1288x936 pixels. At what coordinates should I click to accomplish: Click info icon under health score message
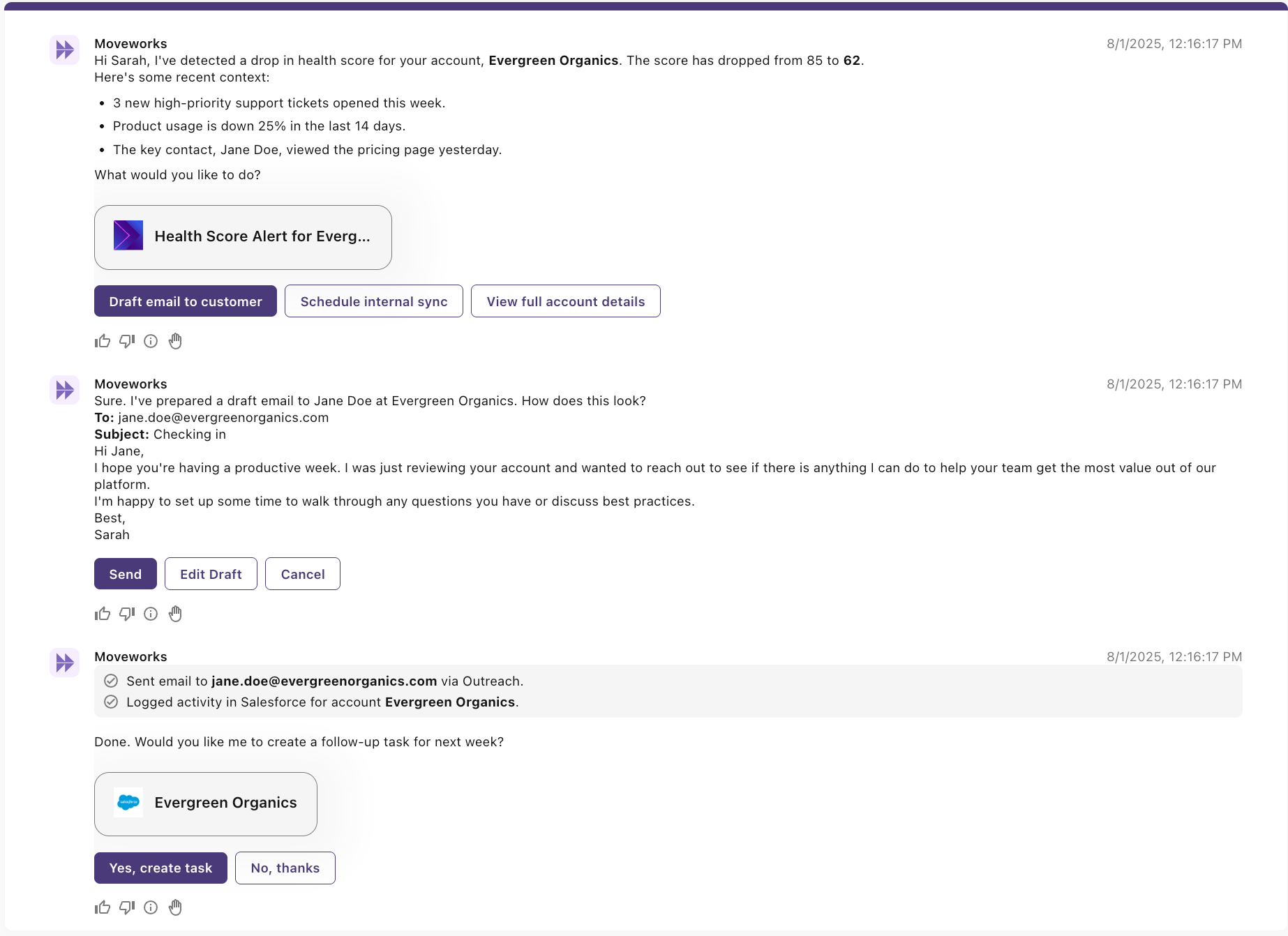(x=151, y=341)
